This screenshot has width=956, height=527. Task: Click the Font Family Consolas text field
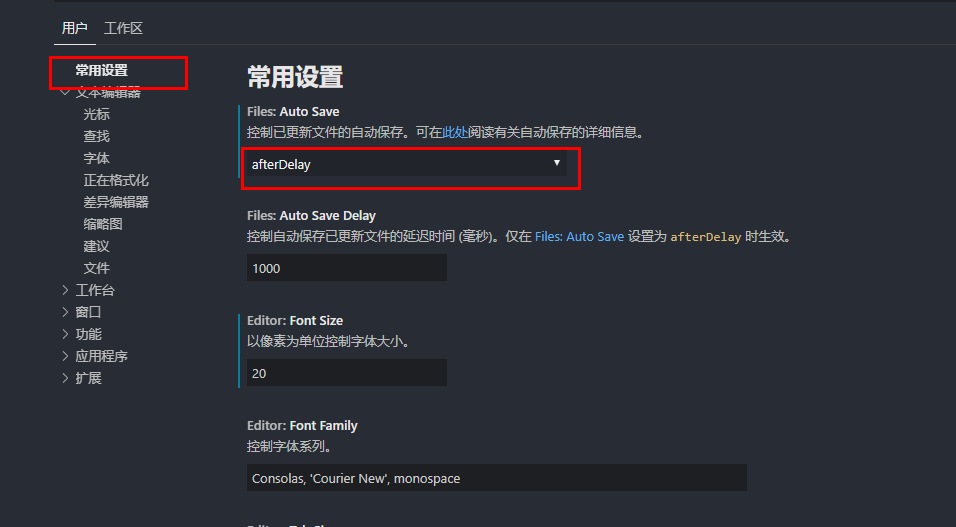(497, 478)
